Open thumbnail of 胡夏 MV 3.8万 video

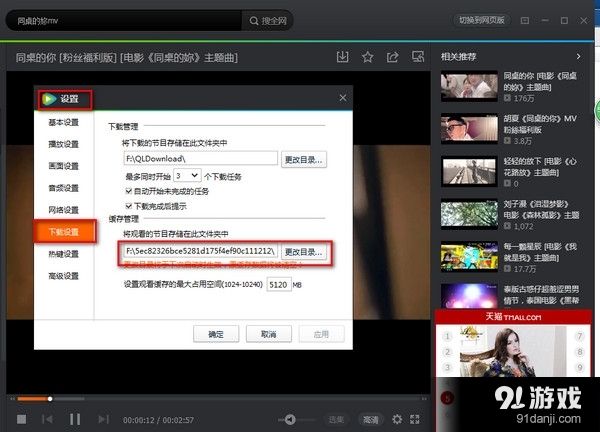tap(469, 129)
